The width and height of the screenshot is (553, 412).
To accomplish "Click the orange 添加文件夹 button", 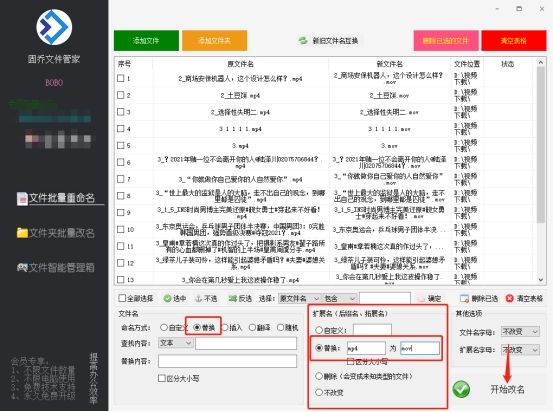I will coord(214,41).
